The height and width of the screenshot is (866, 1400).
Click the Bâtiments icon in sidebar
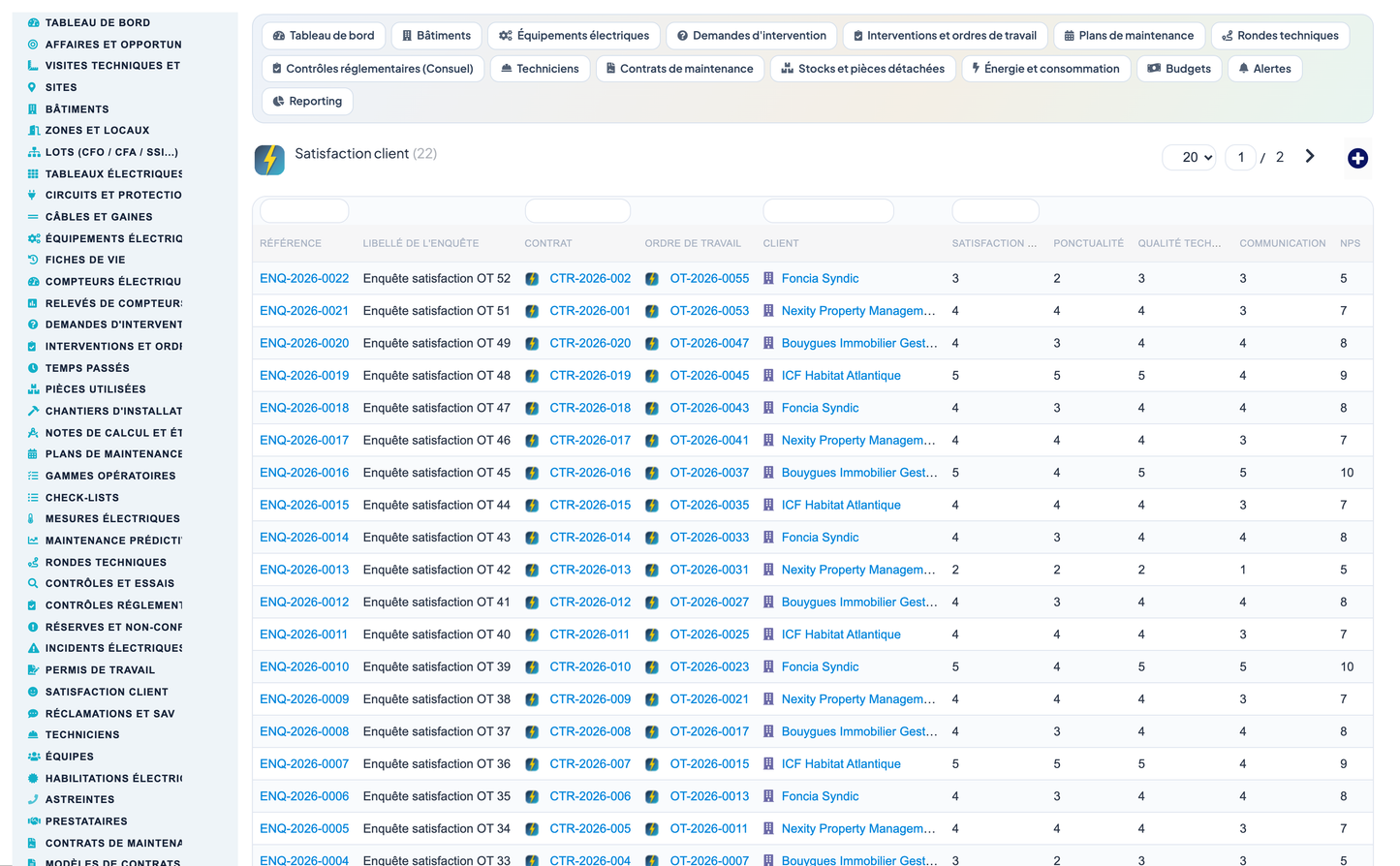point(33,108)
